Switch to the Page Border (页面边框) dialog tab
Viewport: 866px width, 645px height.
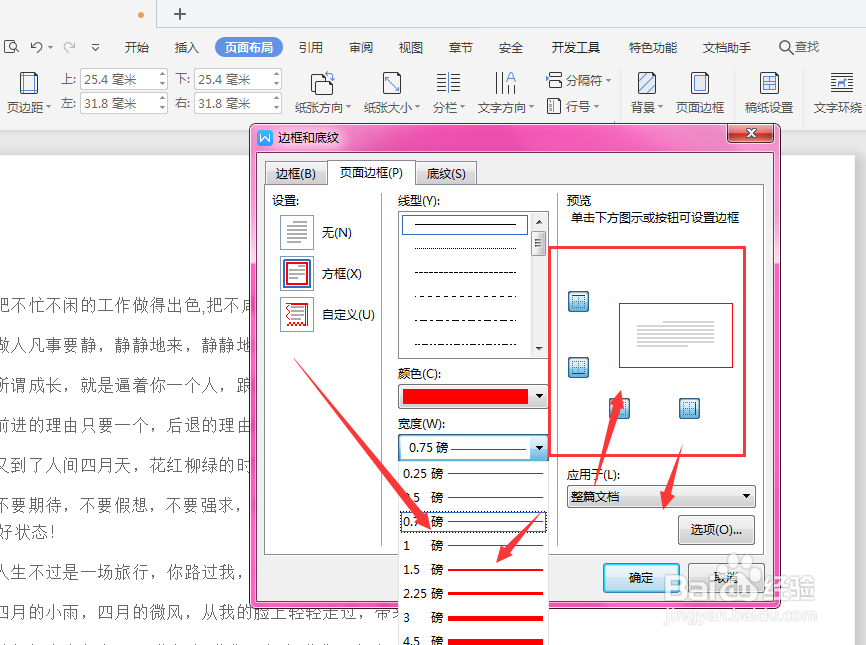[371, 173]
